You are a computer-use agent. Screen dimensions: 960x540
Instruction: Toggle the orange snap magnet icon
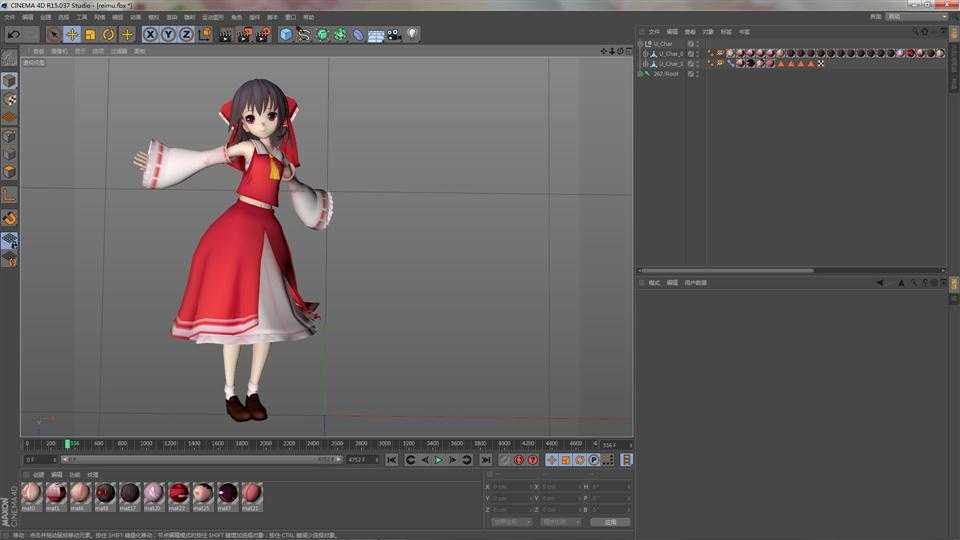point(9,219)
